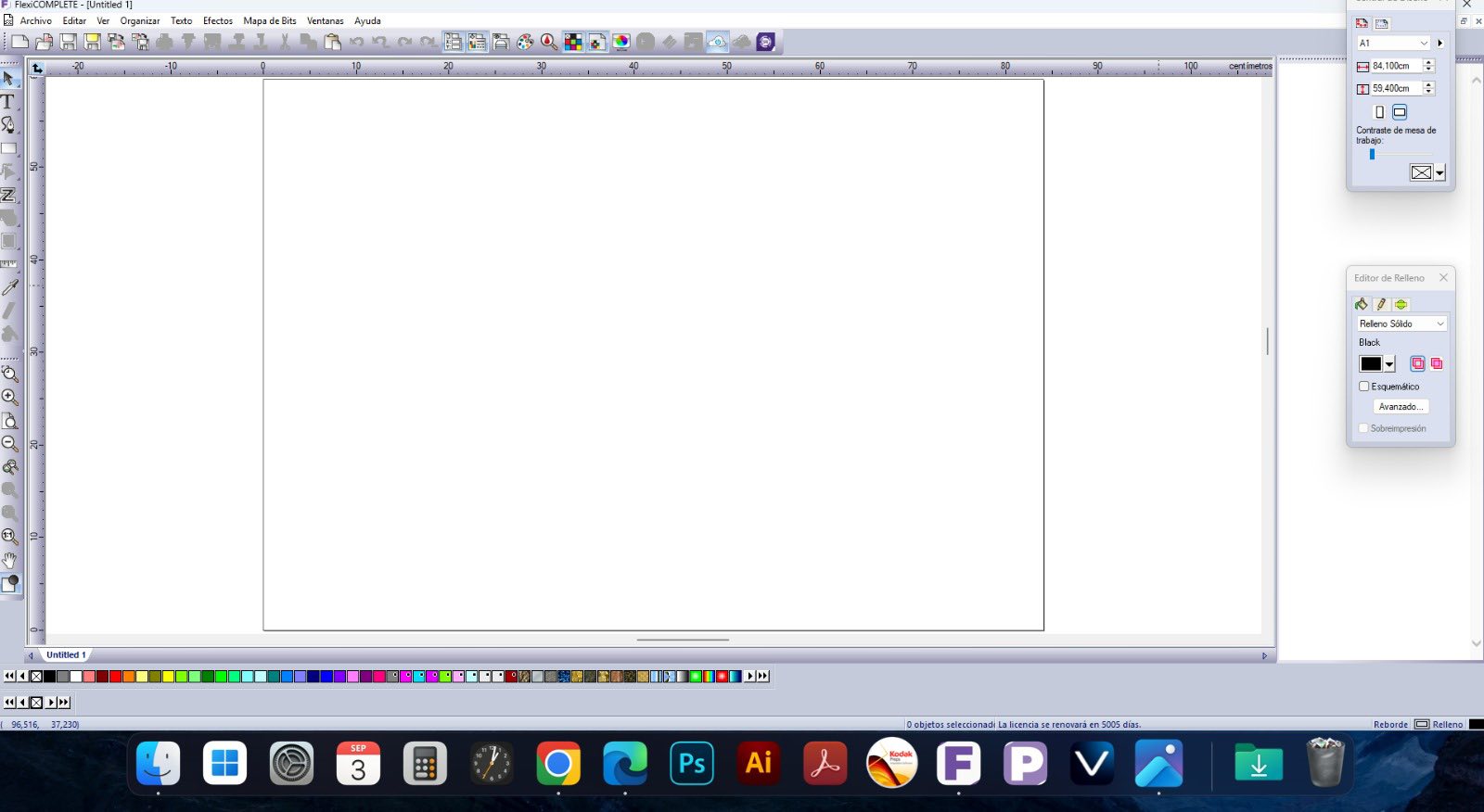Viewport: 1484px width, 812px height.
Task: Switch to the pencil stroke tab in fill editor
Action: [1381, 304]
